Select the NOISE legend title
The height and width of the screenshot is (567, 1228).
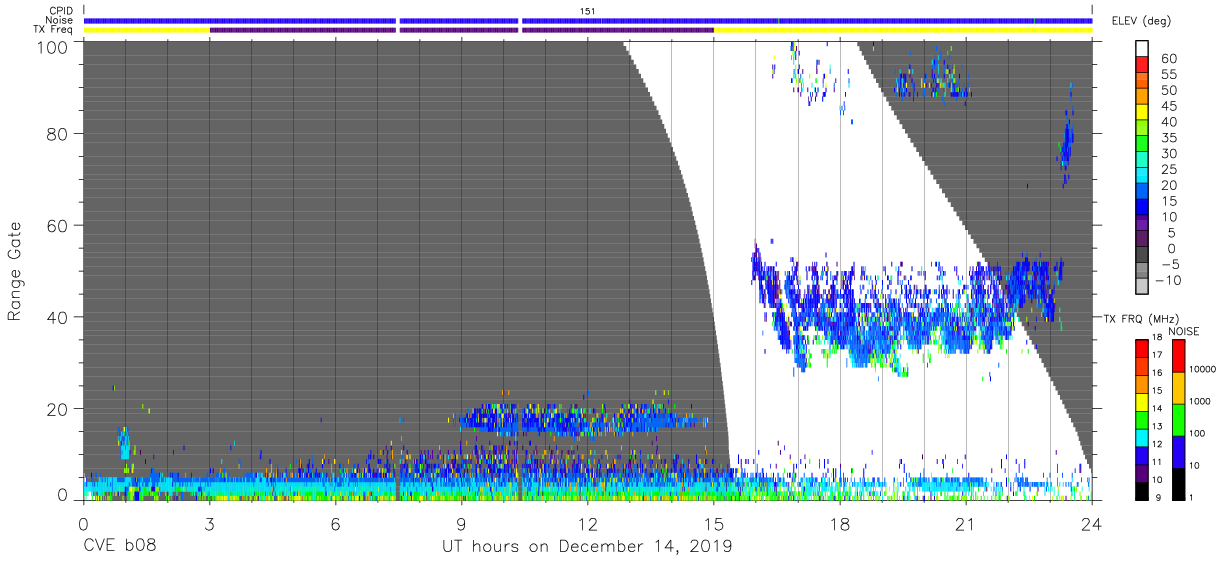point(1184,331)
